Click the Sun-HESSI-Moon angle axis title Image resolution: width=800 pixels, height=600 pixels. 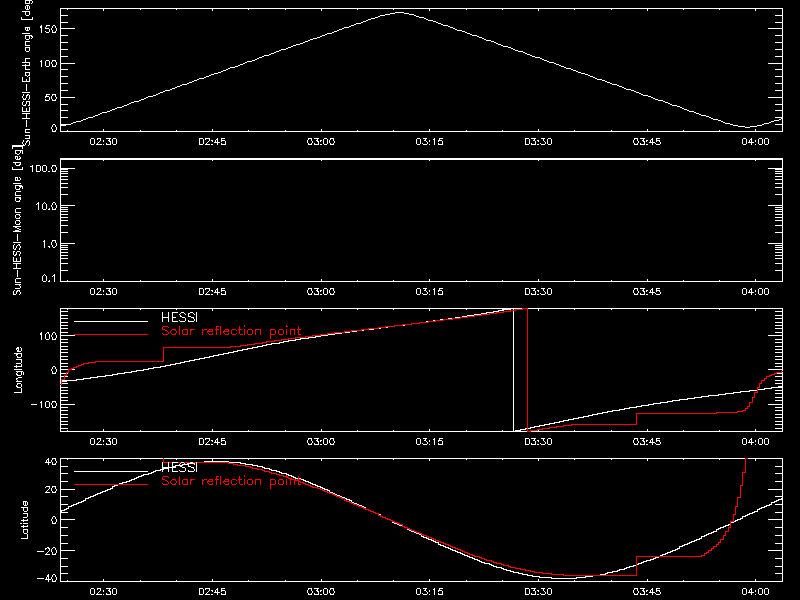17,220
